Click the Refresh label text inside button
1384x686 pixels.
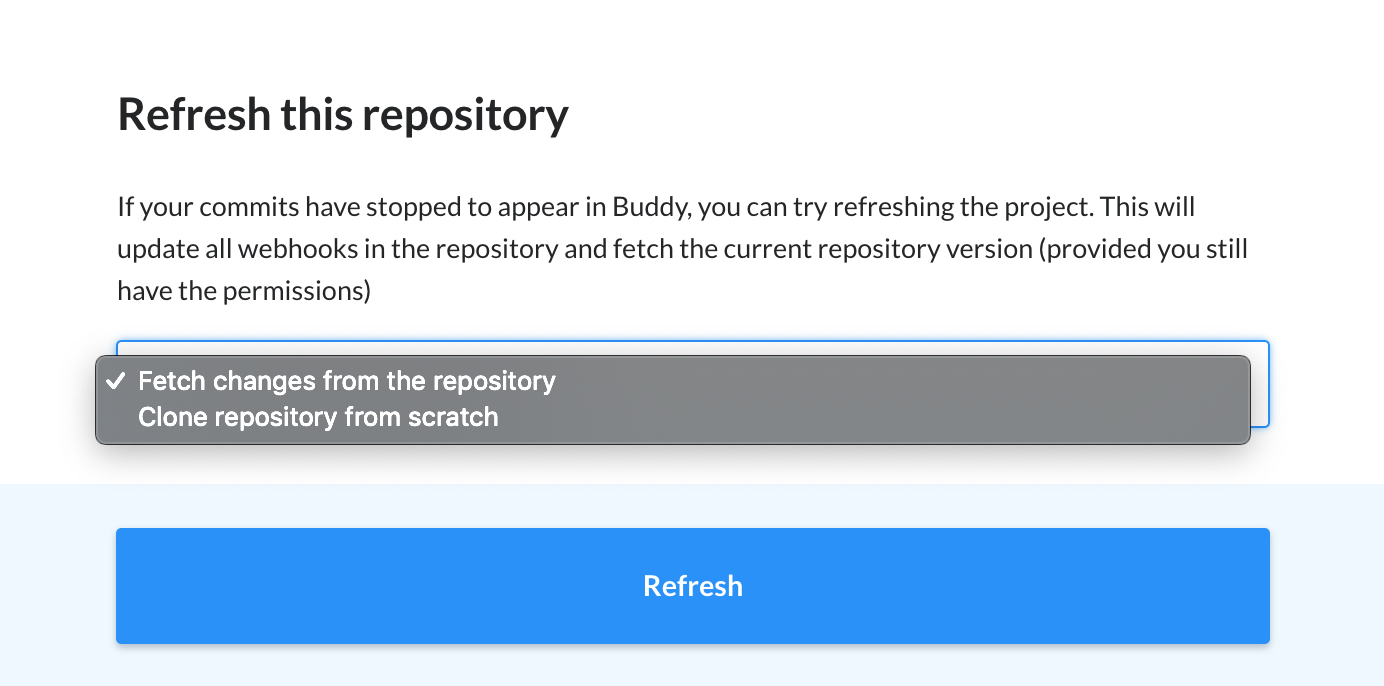pyautogui.click(x=693, y=586)
